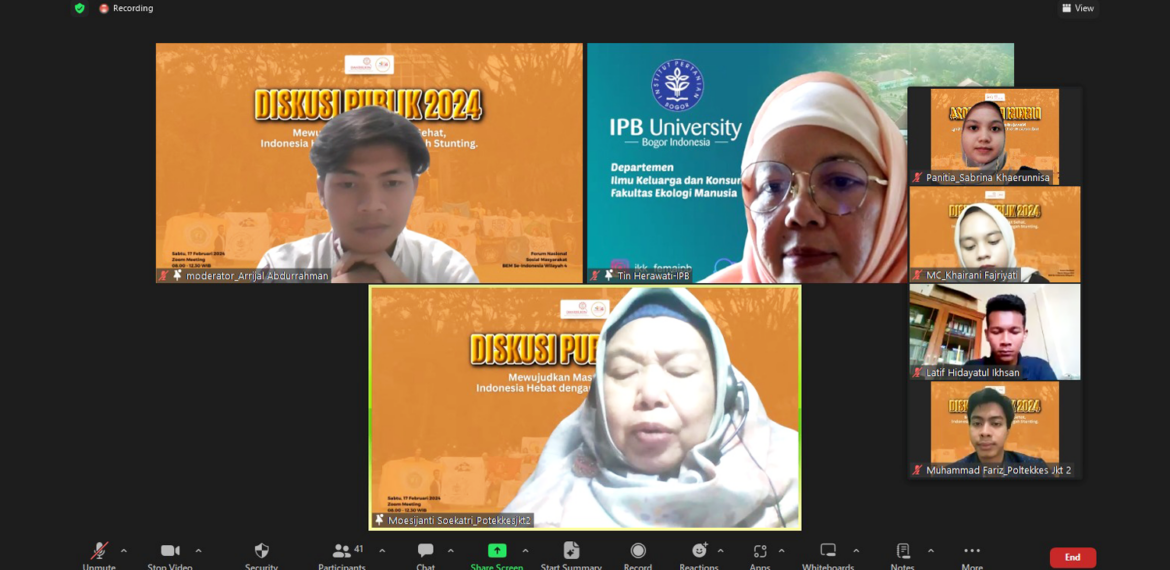1170x570 pixels.
Task: Click muted mic icon on MC_Khairani tile
Action: coord(918,275)
